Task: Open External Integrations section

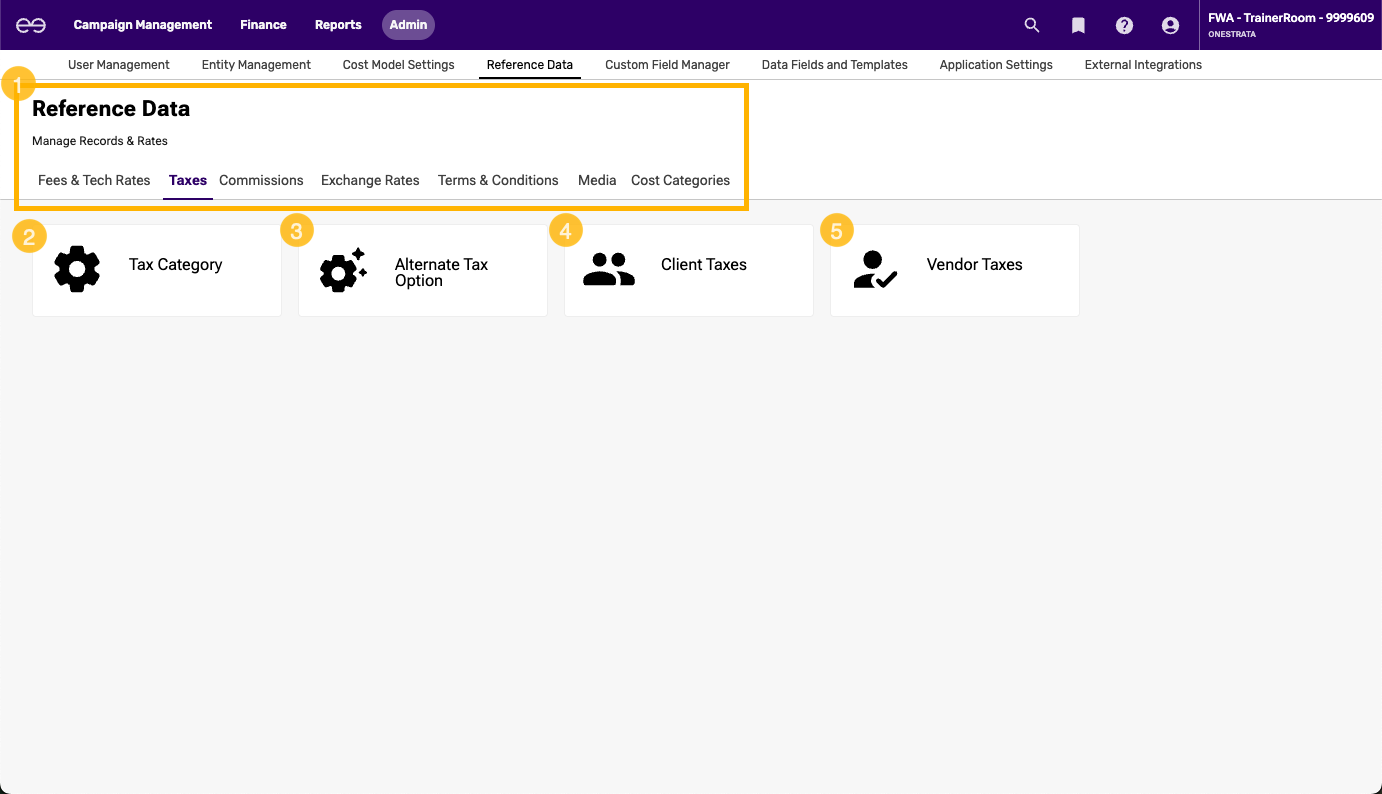Action: (x=1143, y=65)
